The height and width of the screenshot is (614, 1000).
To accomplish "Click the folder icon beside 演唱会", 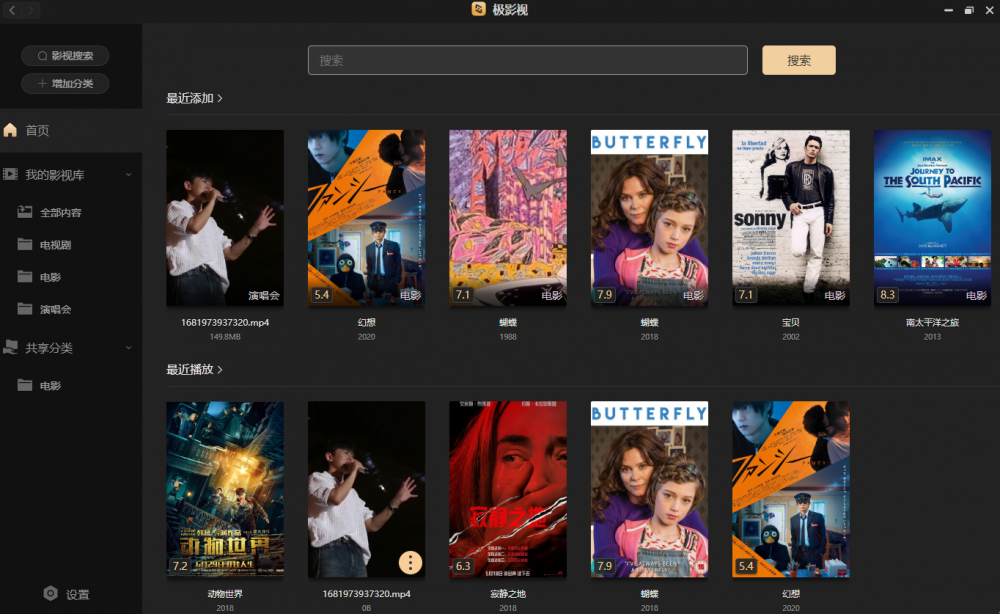I will click(x=25, y=309).
